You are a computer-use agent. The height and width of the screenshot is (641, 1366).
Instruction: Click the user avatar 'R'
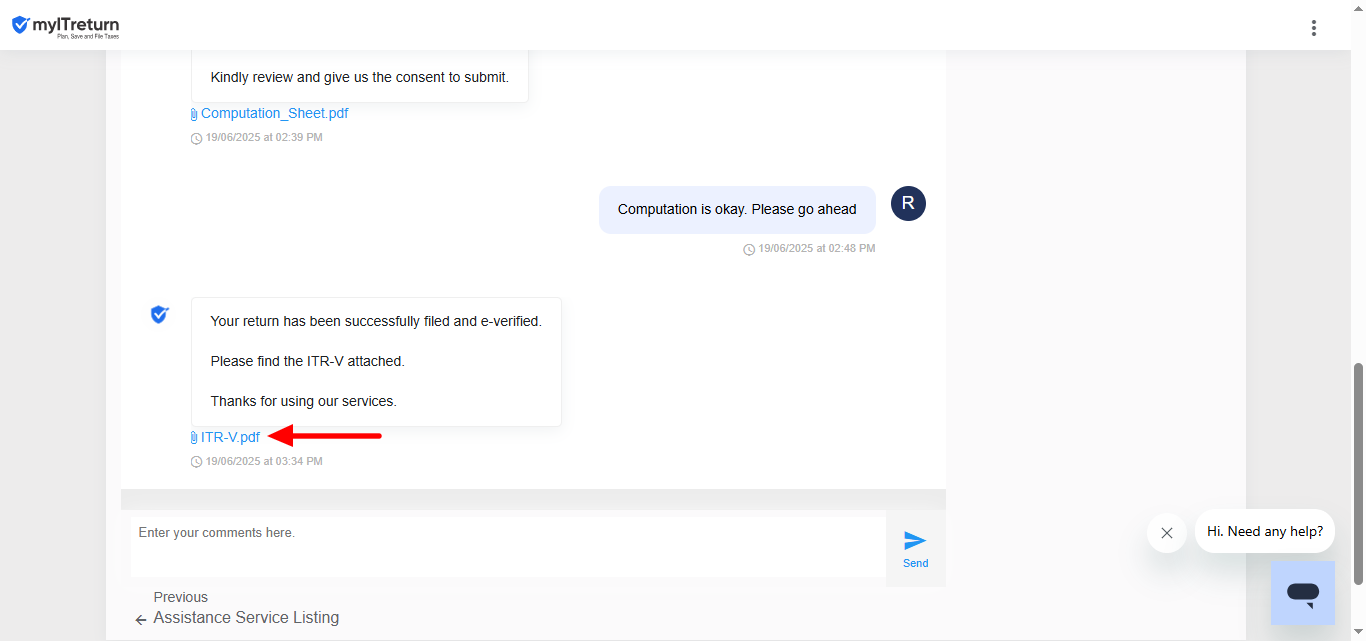click(x=908, y=204)
